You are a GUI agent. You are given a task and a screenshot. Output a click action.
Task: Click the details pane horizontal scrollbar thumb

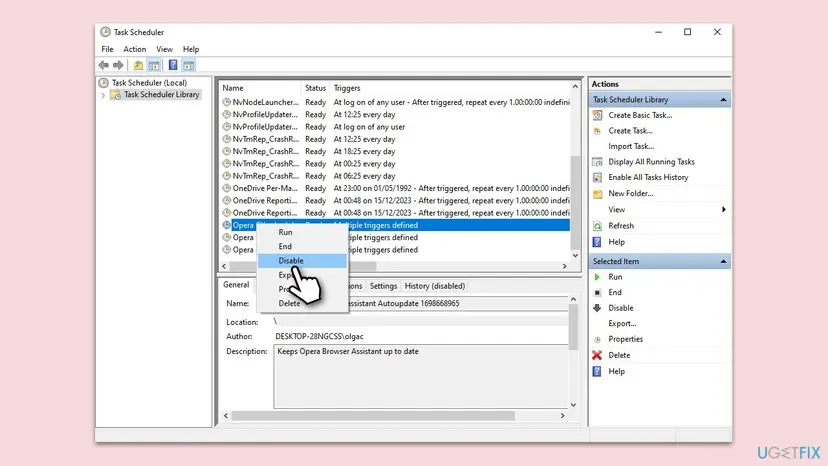coord(373,416)
